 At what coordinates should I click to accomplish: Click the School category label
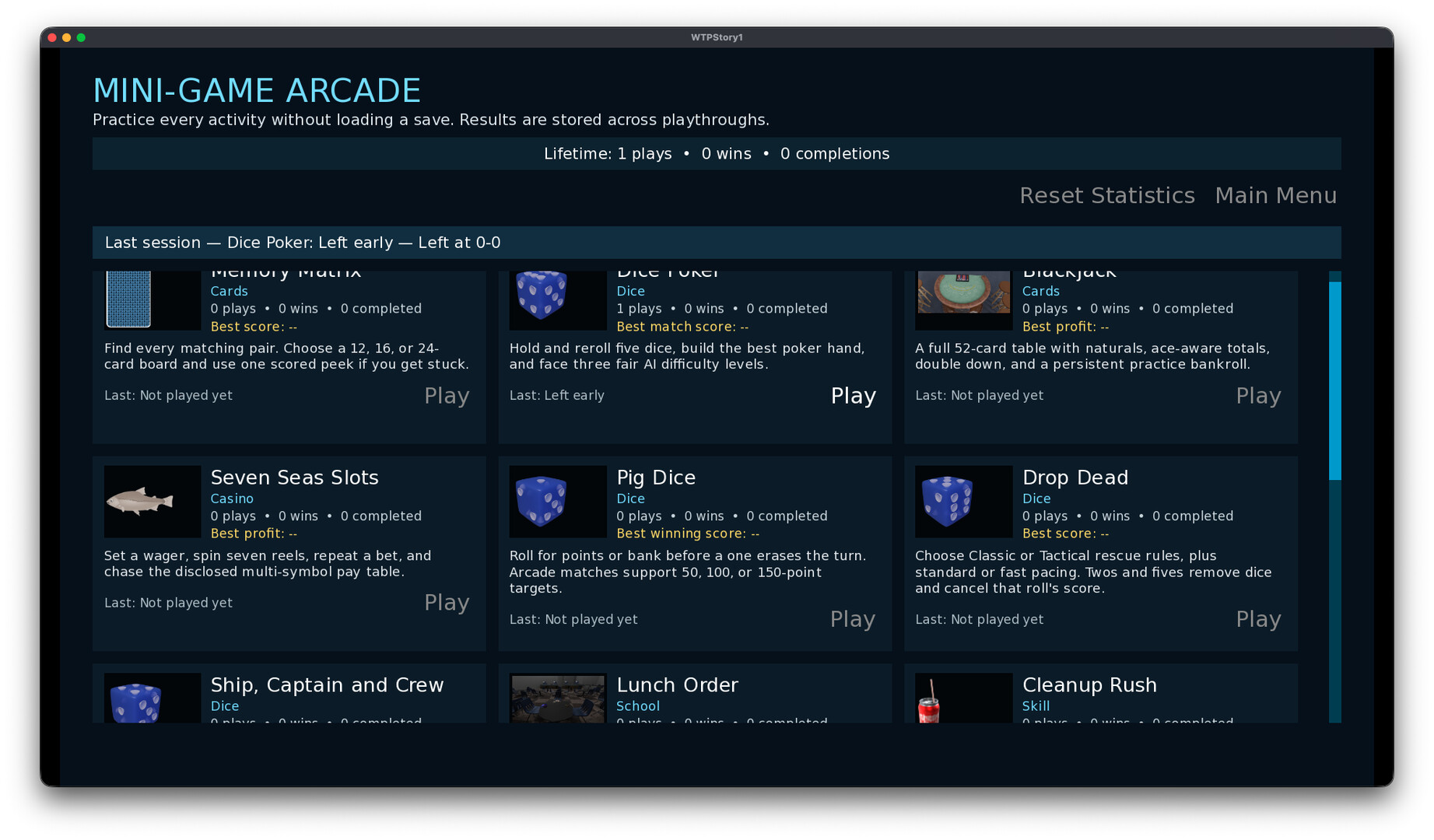tap(638, 706)
